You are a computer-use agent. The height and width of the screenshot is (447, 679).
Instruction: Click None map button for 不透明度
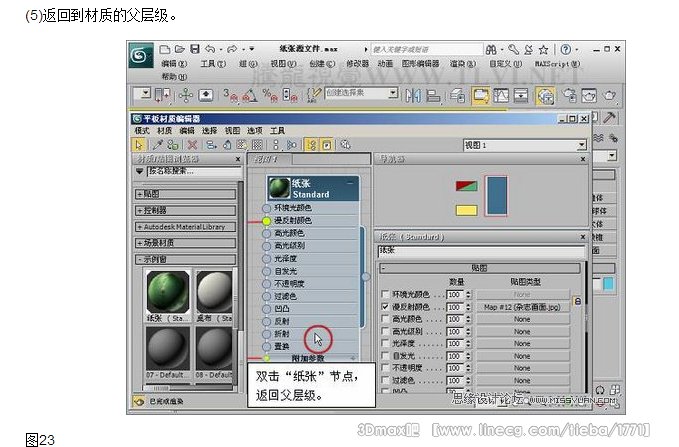[x=522, y=368]
